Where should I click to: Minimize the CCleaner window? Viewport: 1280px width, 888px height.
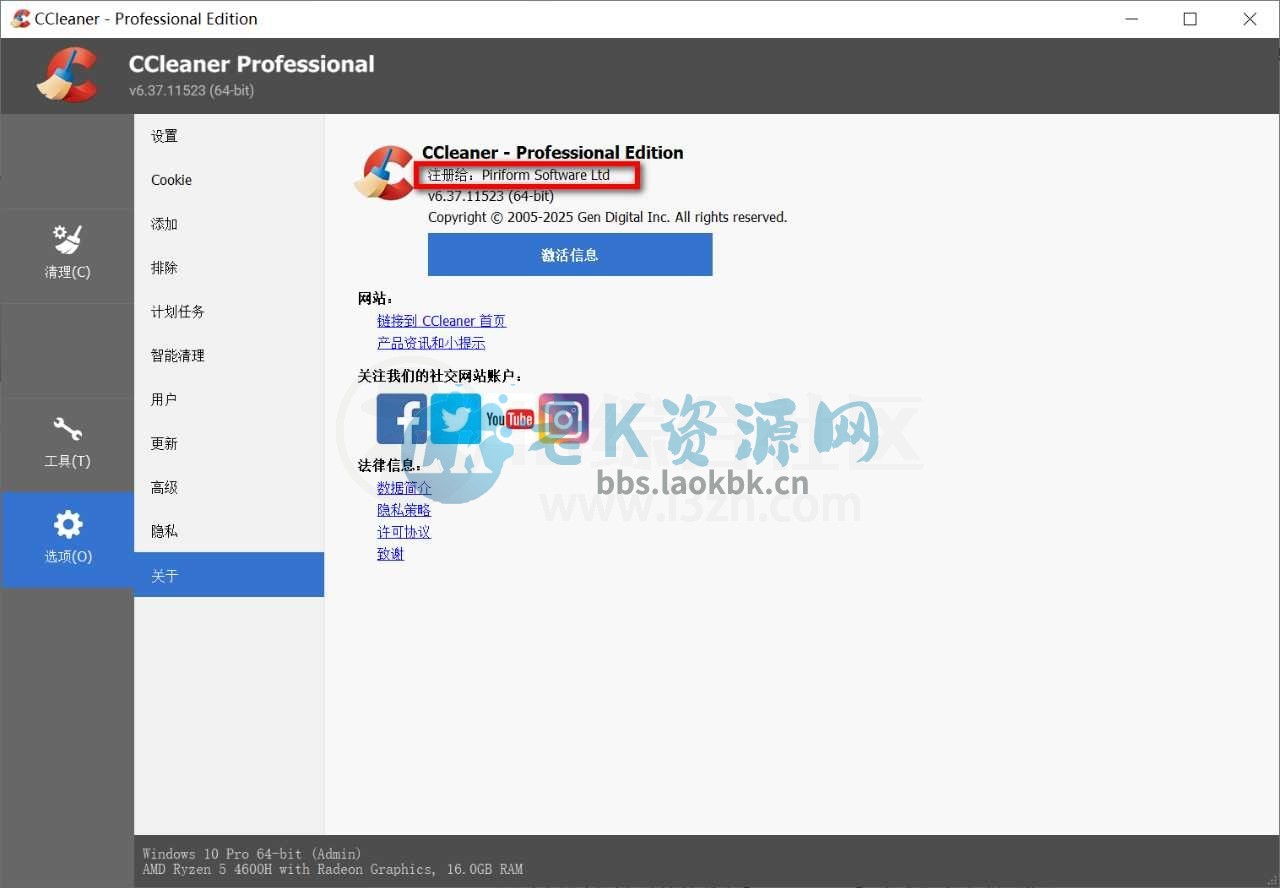pyautogui.click(x=1130, y=19)
